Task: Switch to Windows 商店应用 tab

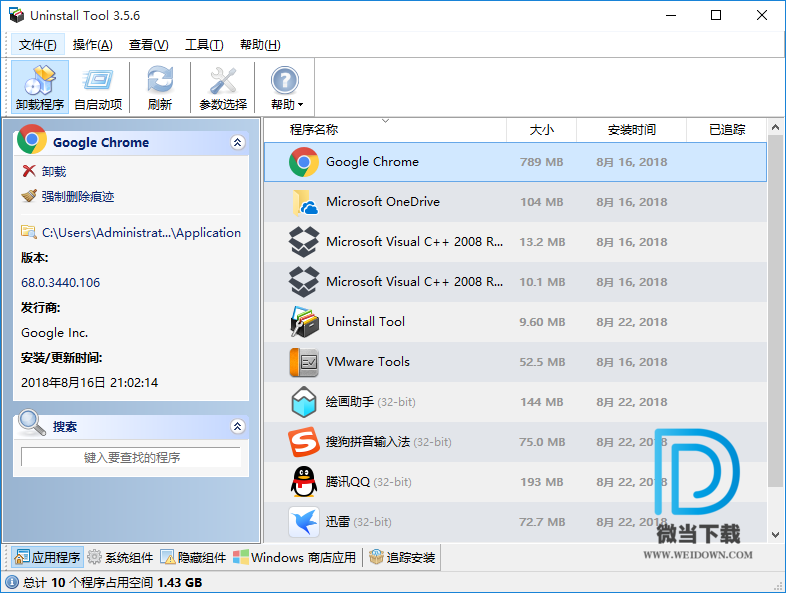Action: click(295, 557)
